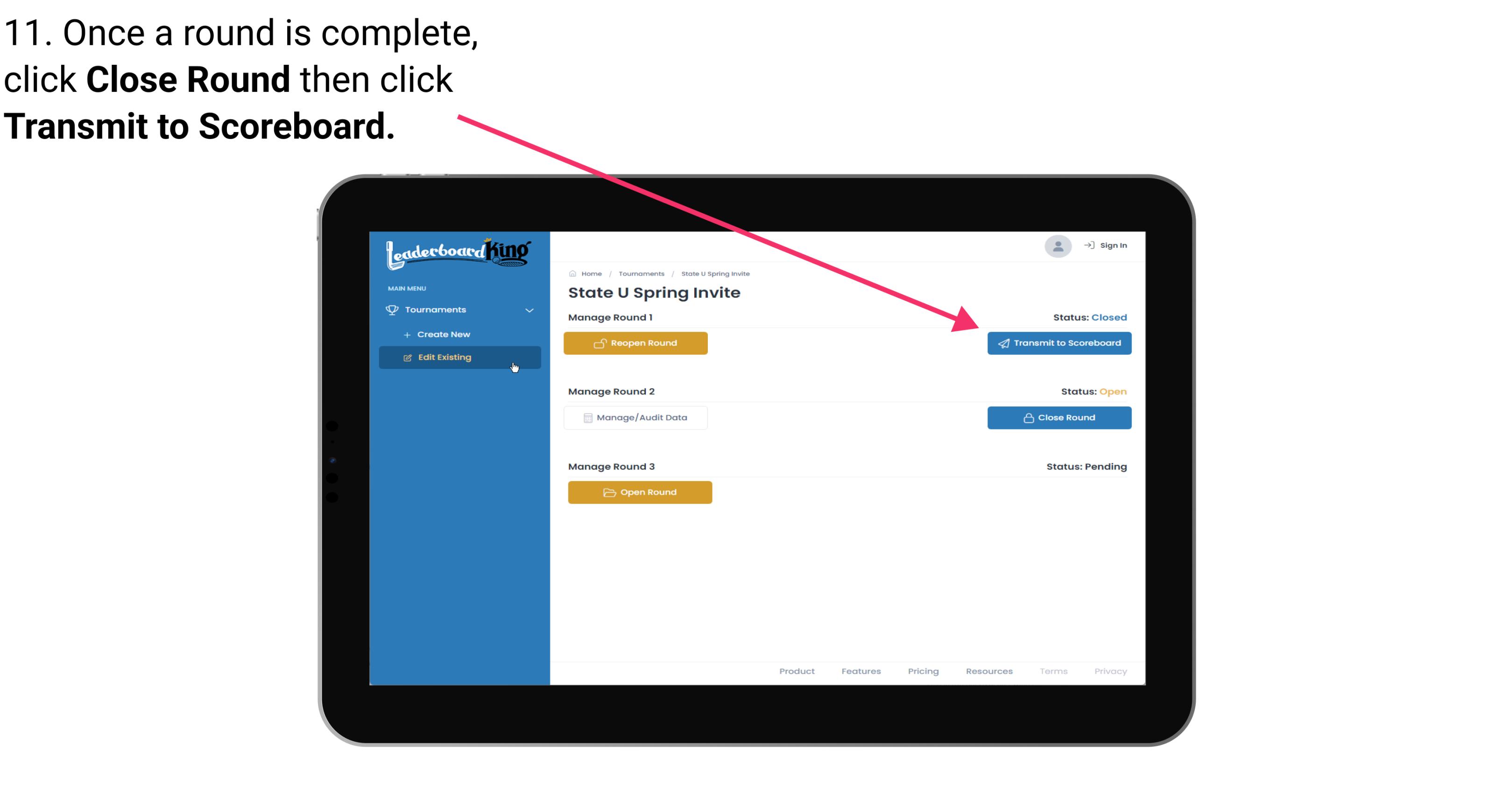Toggle the Tournaments section collapse
1510x812 pixels.
[x=529, y=310]
